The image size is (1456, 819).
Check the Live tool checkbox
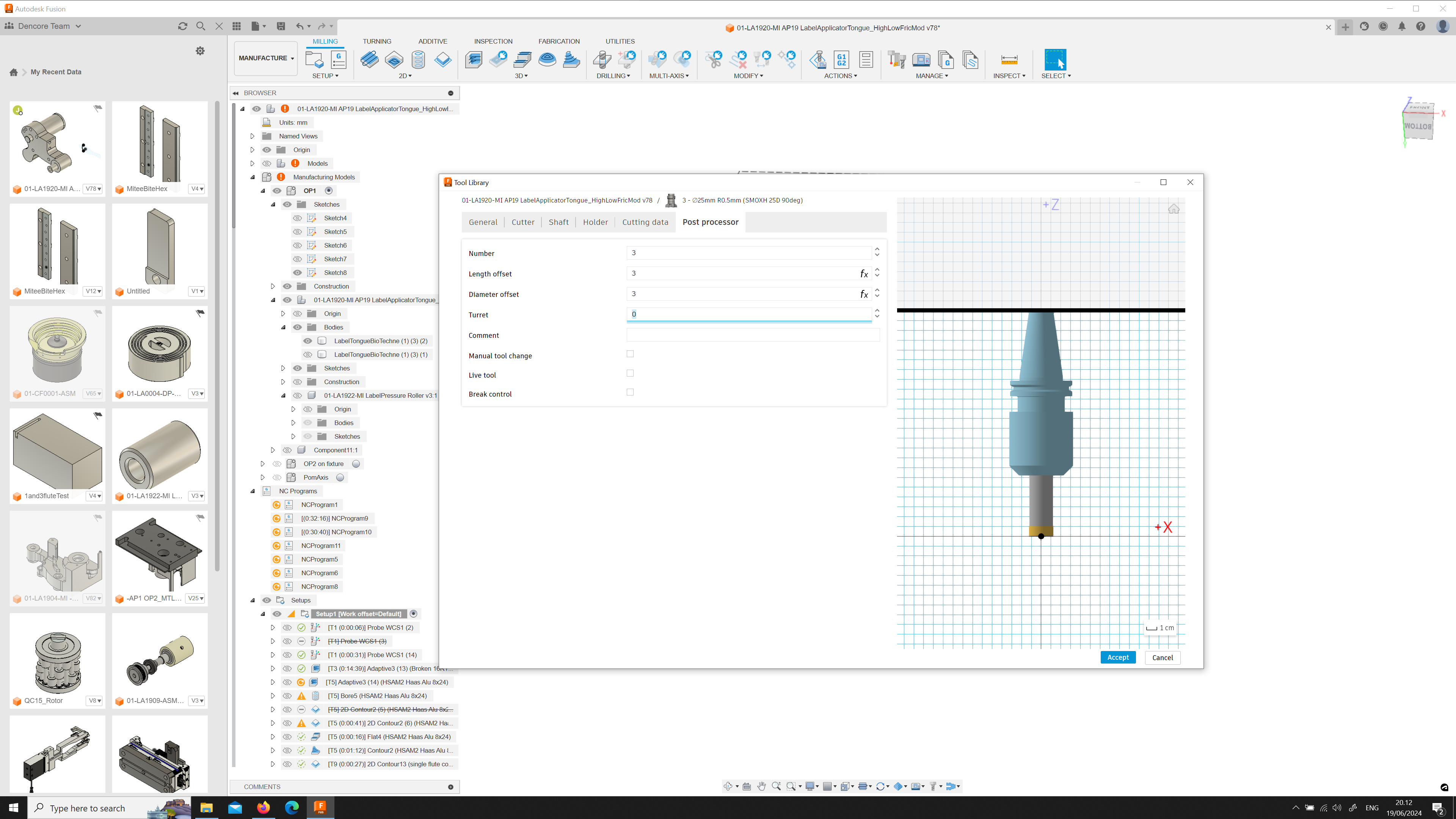[630, 373]
